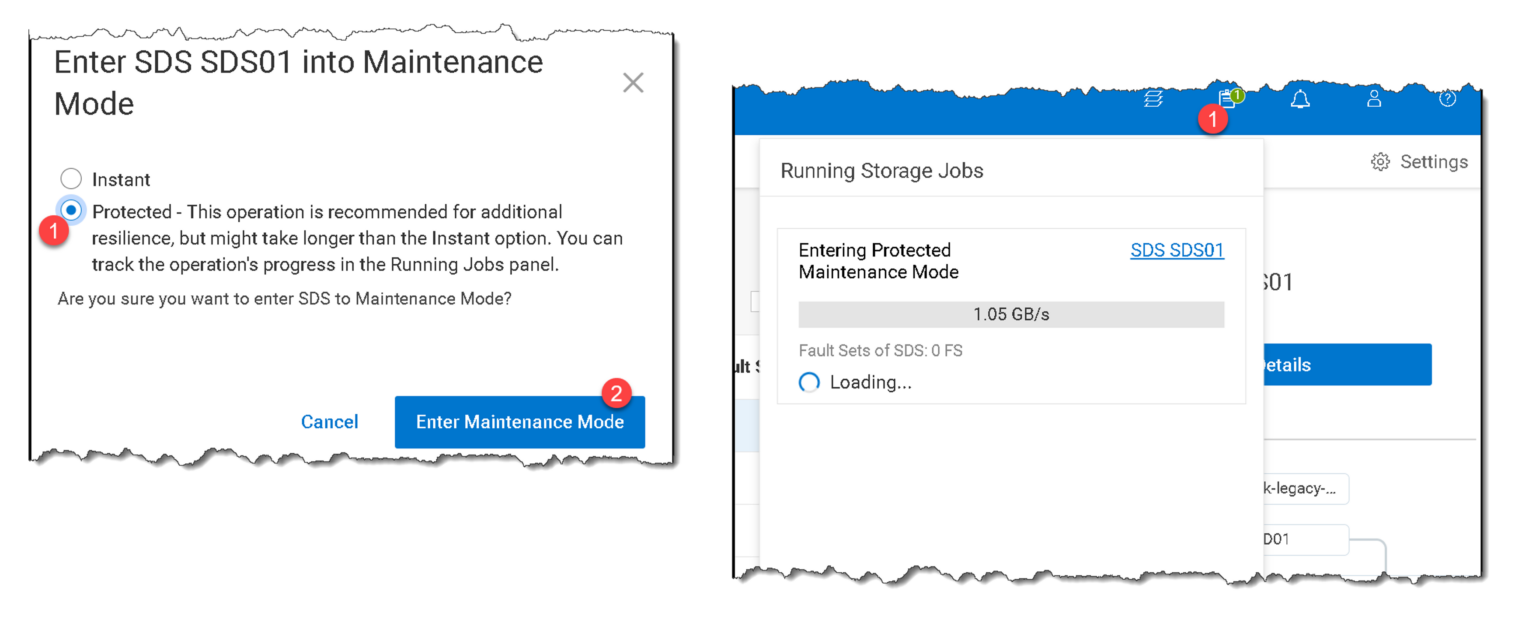Click the notification bell icon
Viewport: 1536px width, 630px height.
1301,98
